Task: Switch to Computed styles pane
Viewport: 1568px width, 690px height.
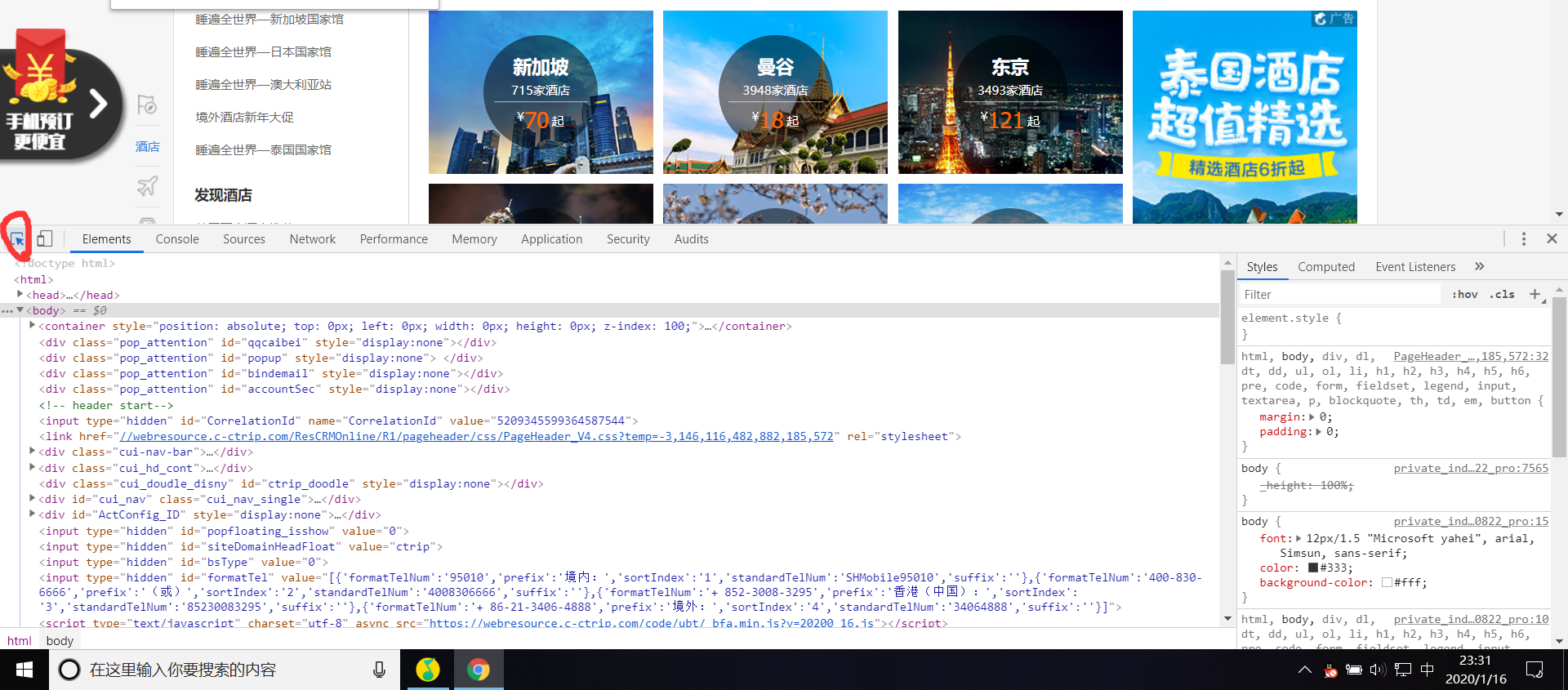Action: click(x=1326, y=267)
